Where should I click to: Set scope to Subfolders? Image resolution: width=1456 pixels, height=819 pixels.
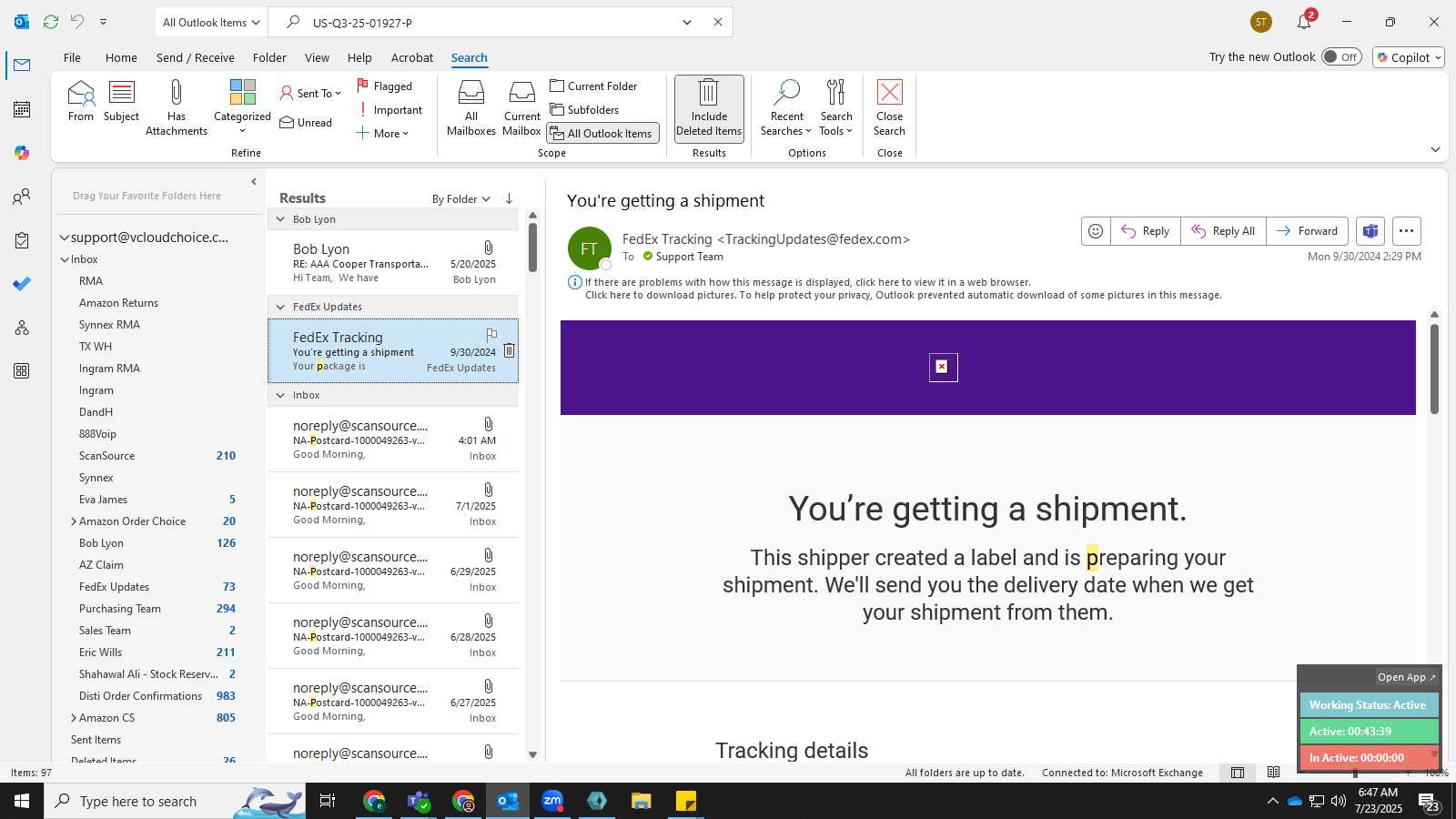[x=584, y=110]
